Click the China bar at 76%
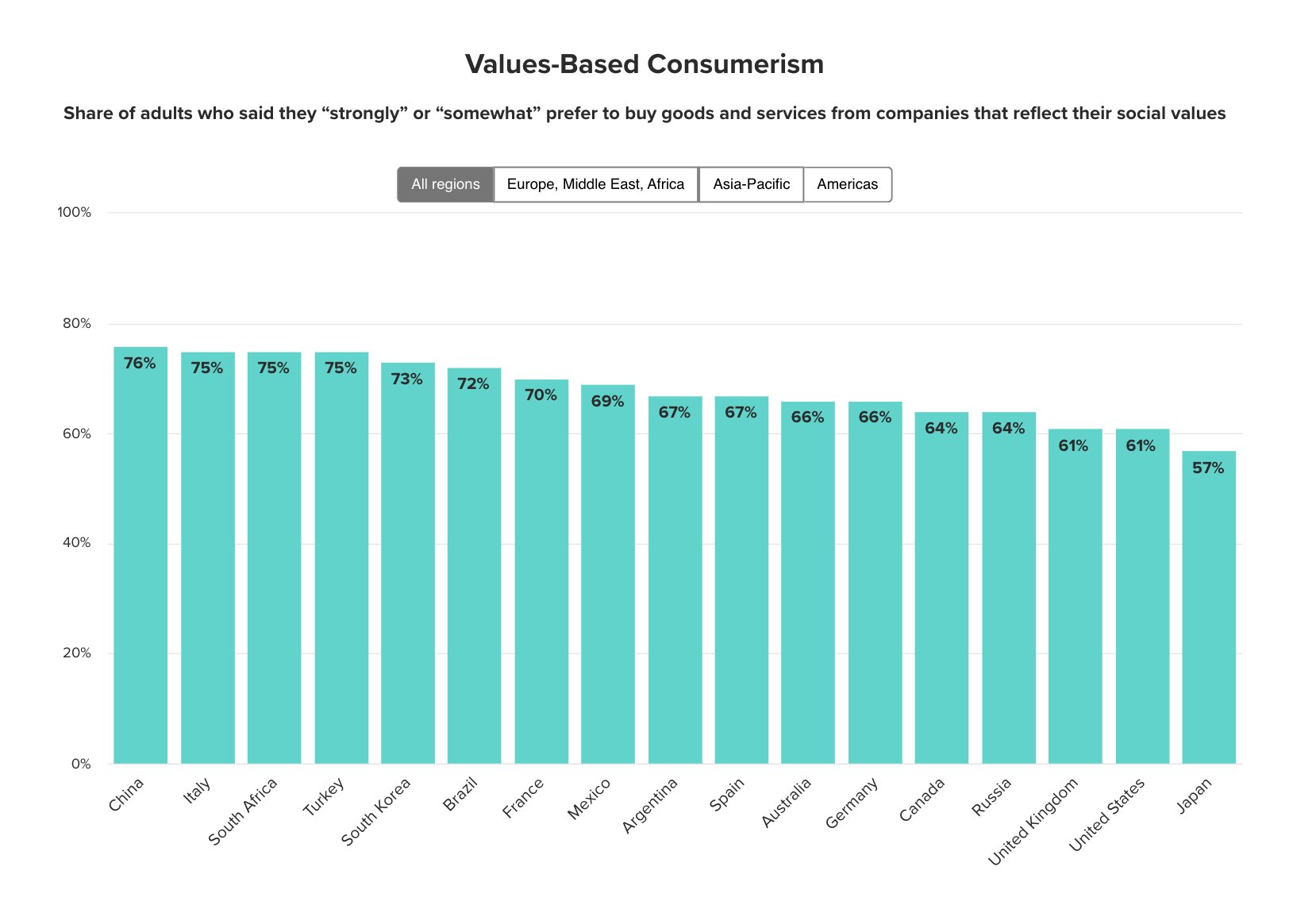Viewport: 1316px width, 913px height. click(x=140, y=556)
